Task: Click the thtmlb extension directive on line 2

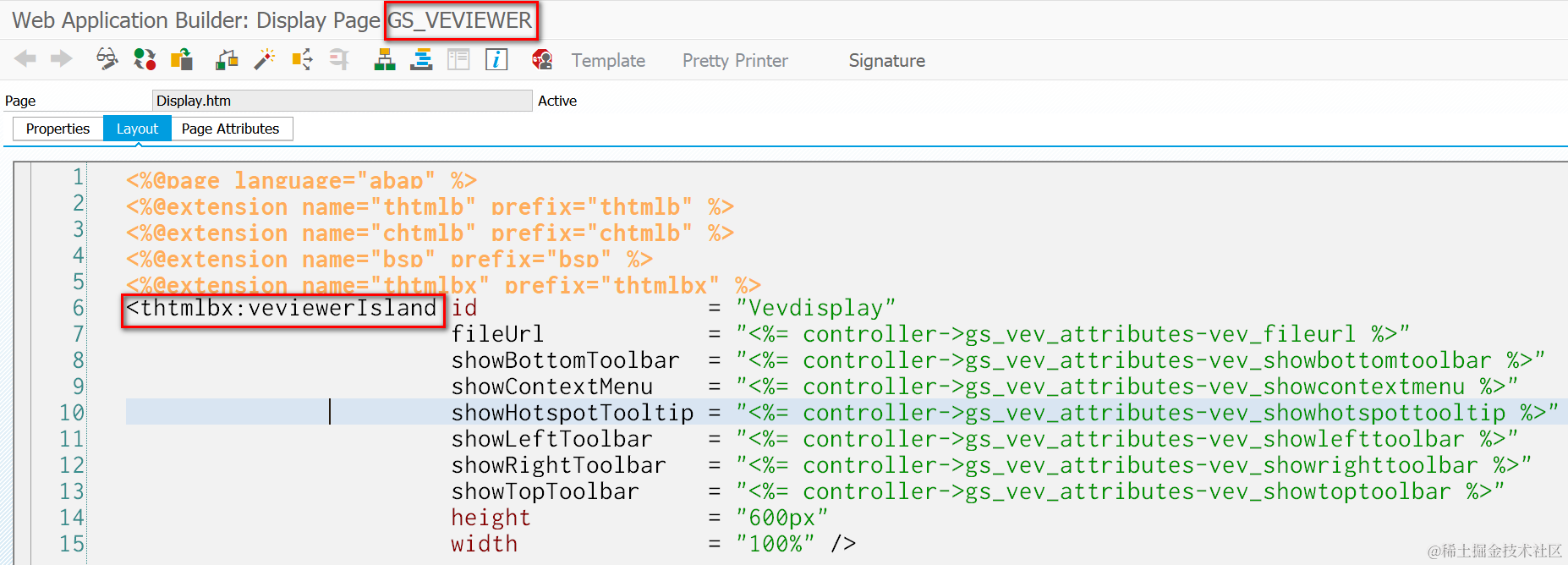Action: 430,206
